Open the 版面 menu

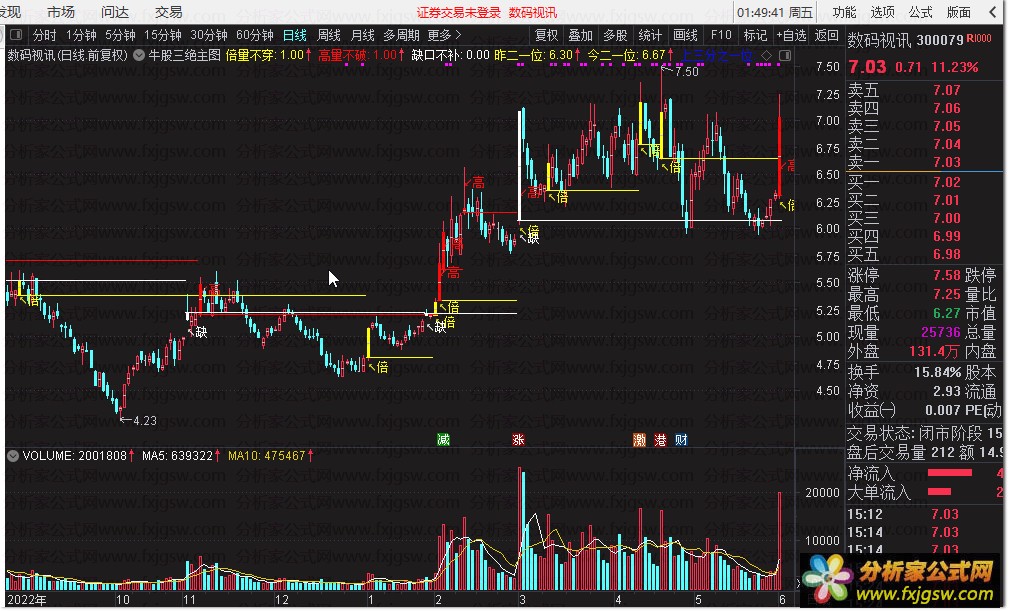[x=958, y=12]
